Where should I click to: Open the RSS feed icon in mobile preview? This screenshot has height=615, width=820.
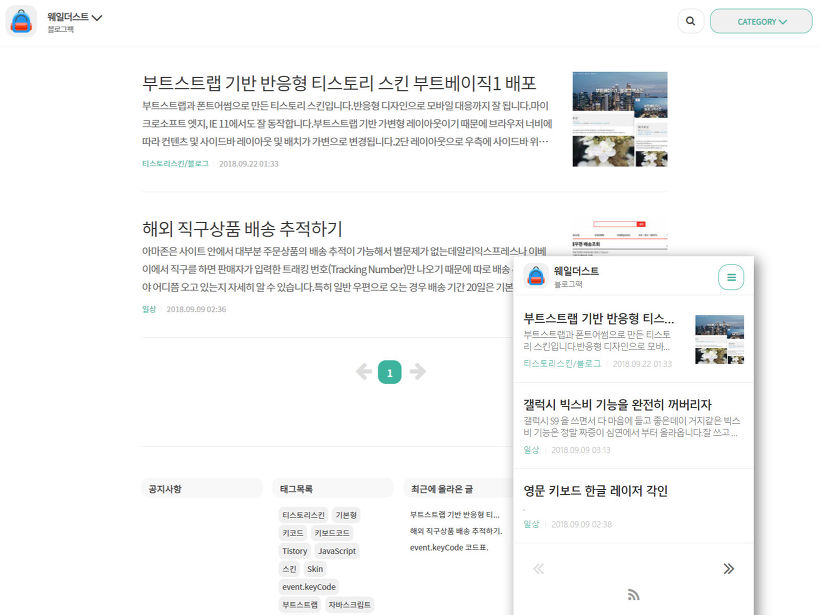click(633, 595)
